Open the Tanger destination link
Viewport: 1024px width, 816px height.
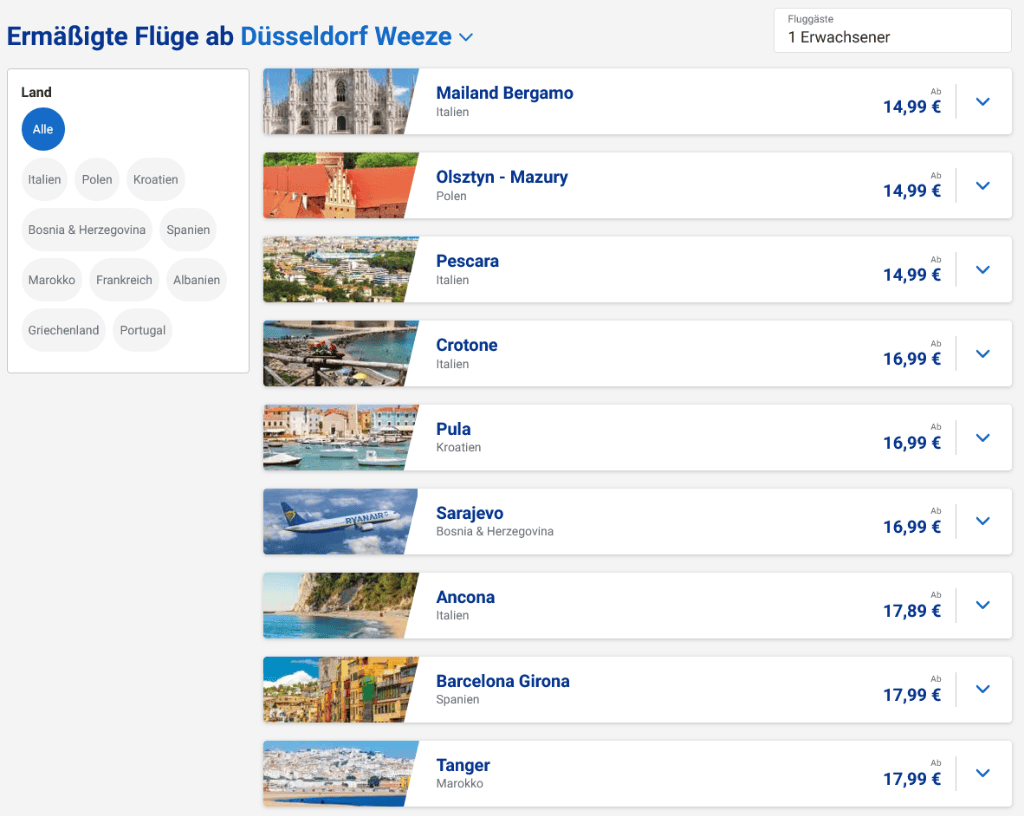click(463, 765)
